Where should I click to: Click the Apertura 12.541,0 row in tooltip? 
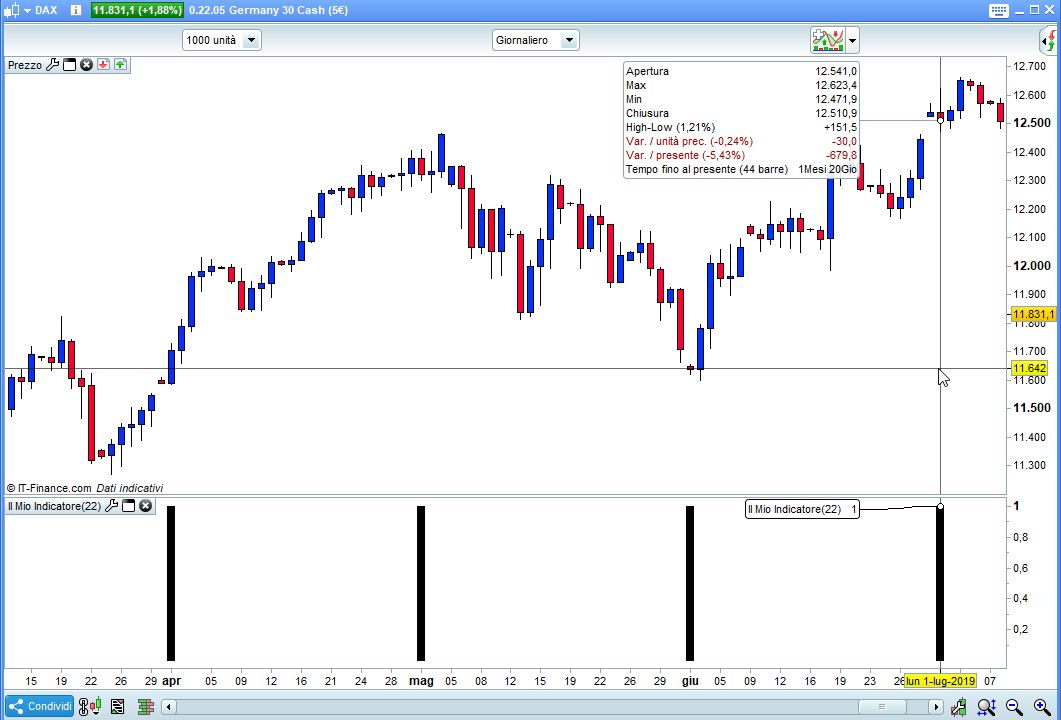(x=742, y=71)
